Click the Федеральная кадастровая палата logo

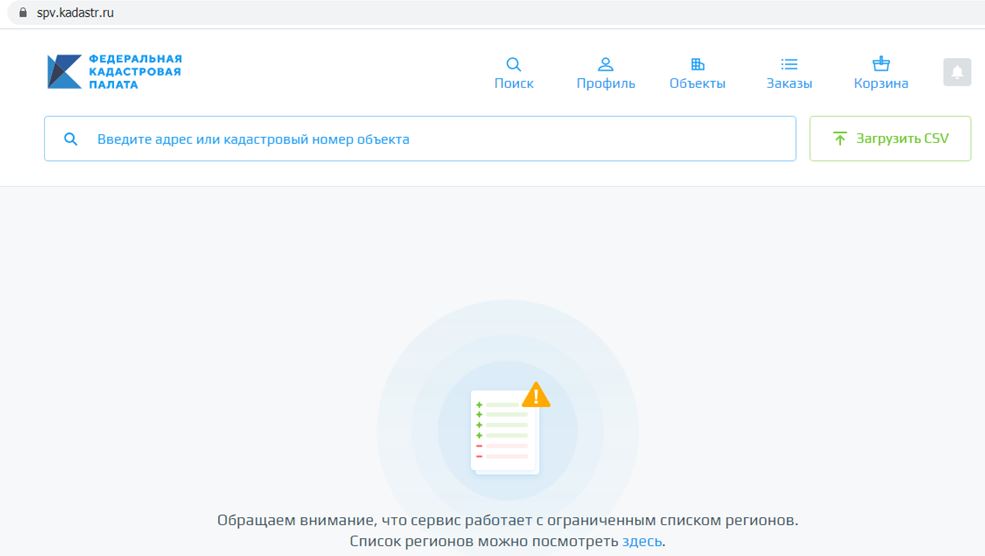[x=114, y=72]
